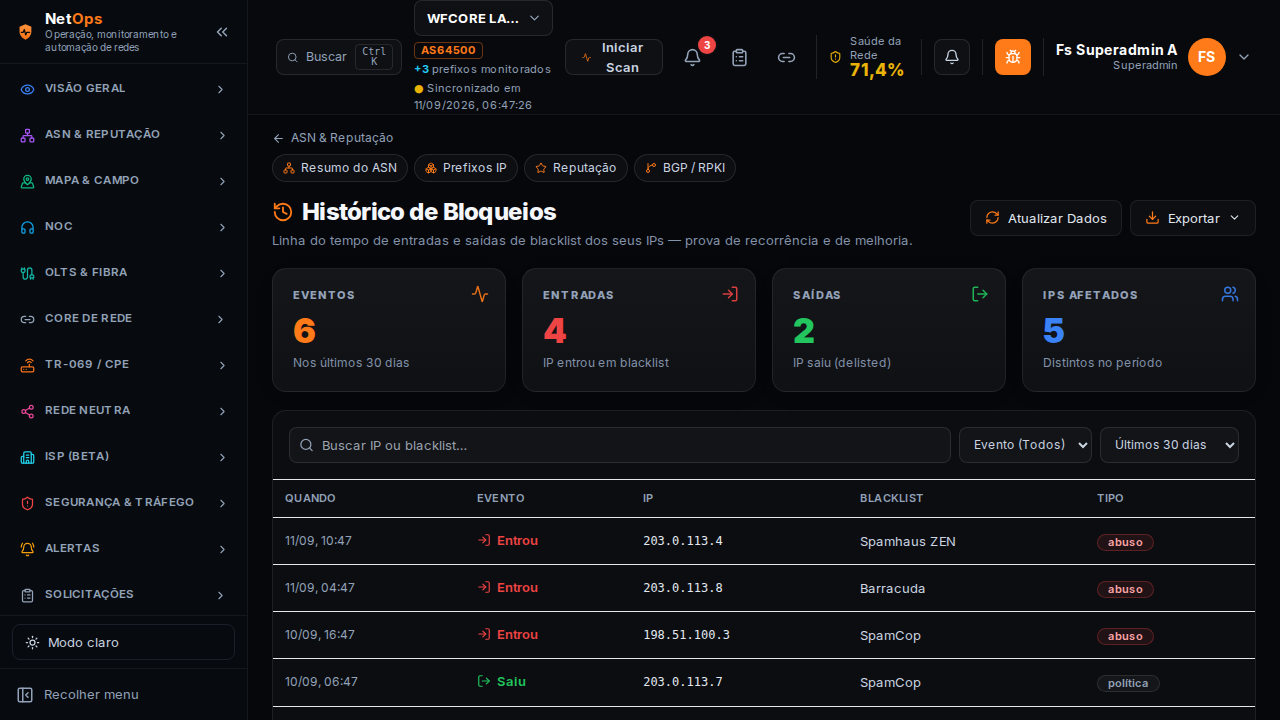Click IP address 203.0.113.4 in table

pos(683,542)
